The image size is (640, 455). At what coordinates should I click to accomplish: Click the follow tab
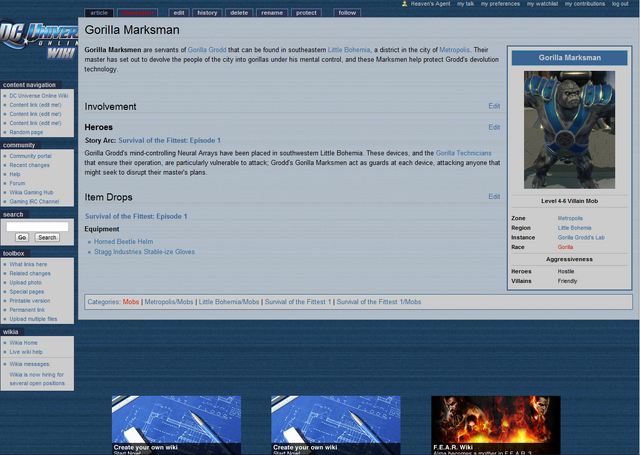[x=347, y=13]
